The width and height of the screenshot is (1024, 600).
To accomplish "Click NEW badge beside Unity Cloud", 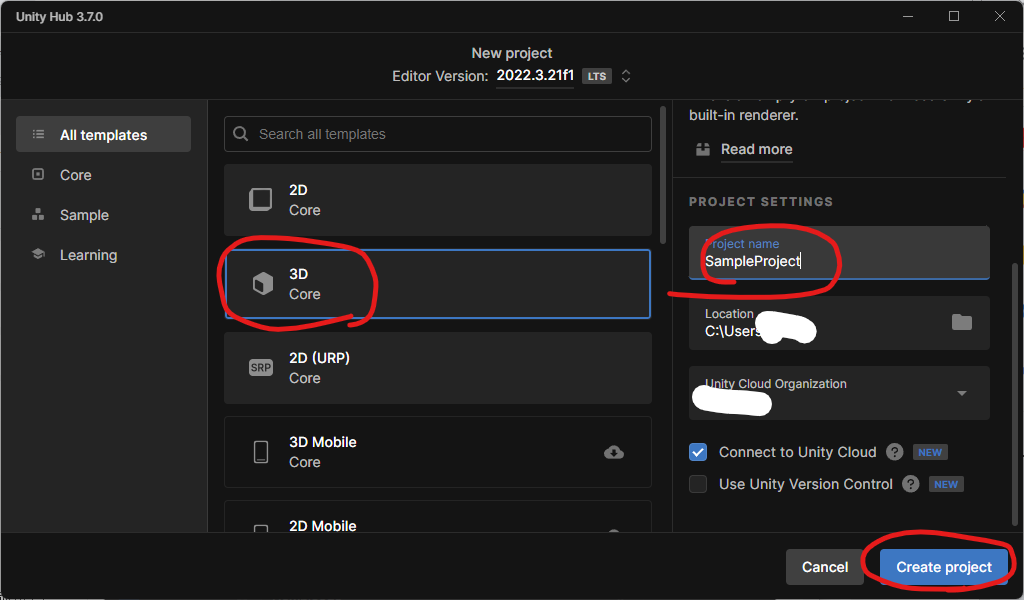I will pyautogui.click(x=930, y=452).
